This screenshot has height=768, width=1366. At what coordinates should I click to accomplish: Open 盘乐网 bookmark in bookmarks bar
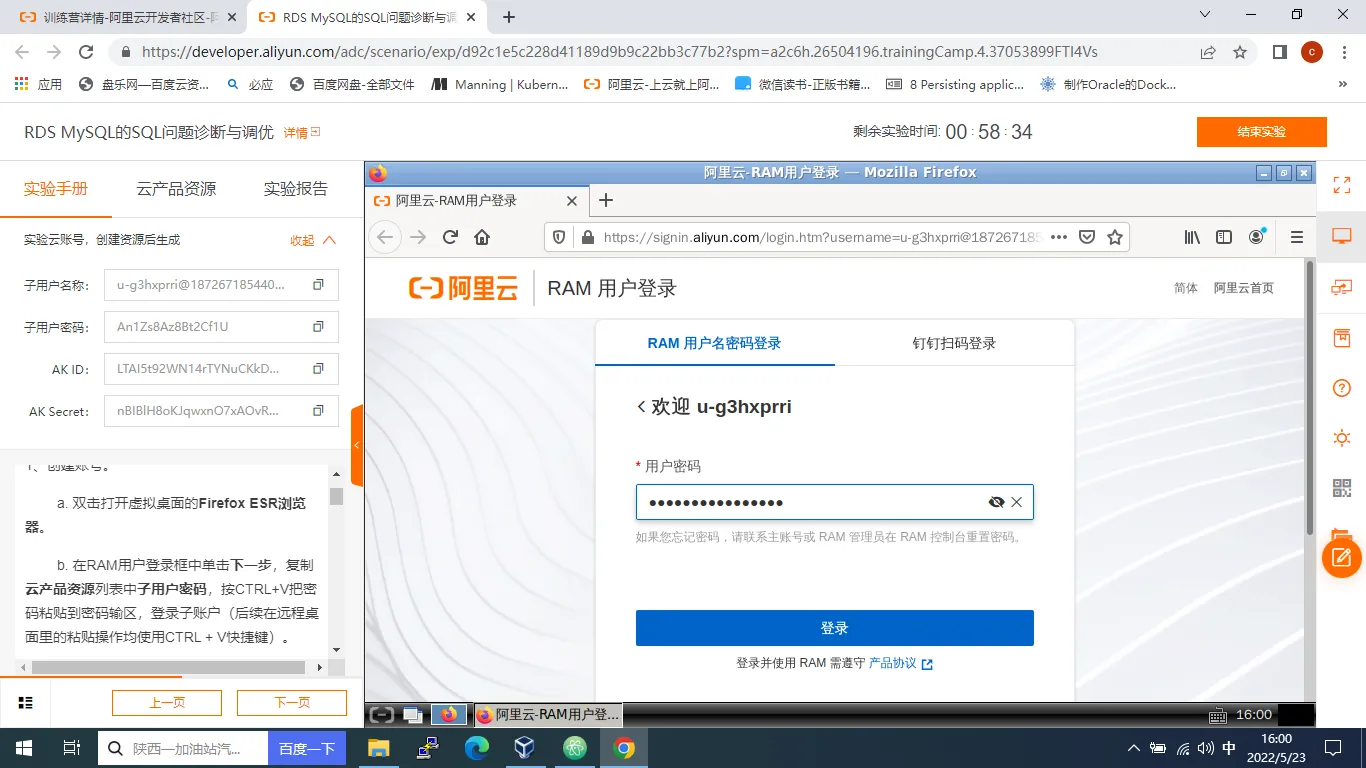[144, 85]
